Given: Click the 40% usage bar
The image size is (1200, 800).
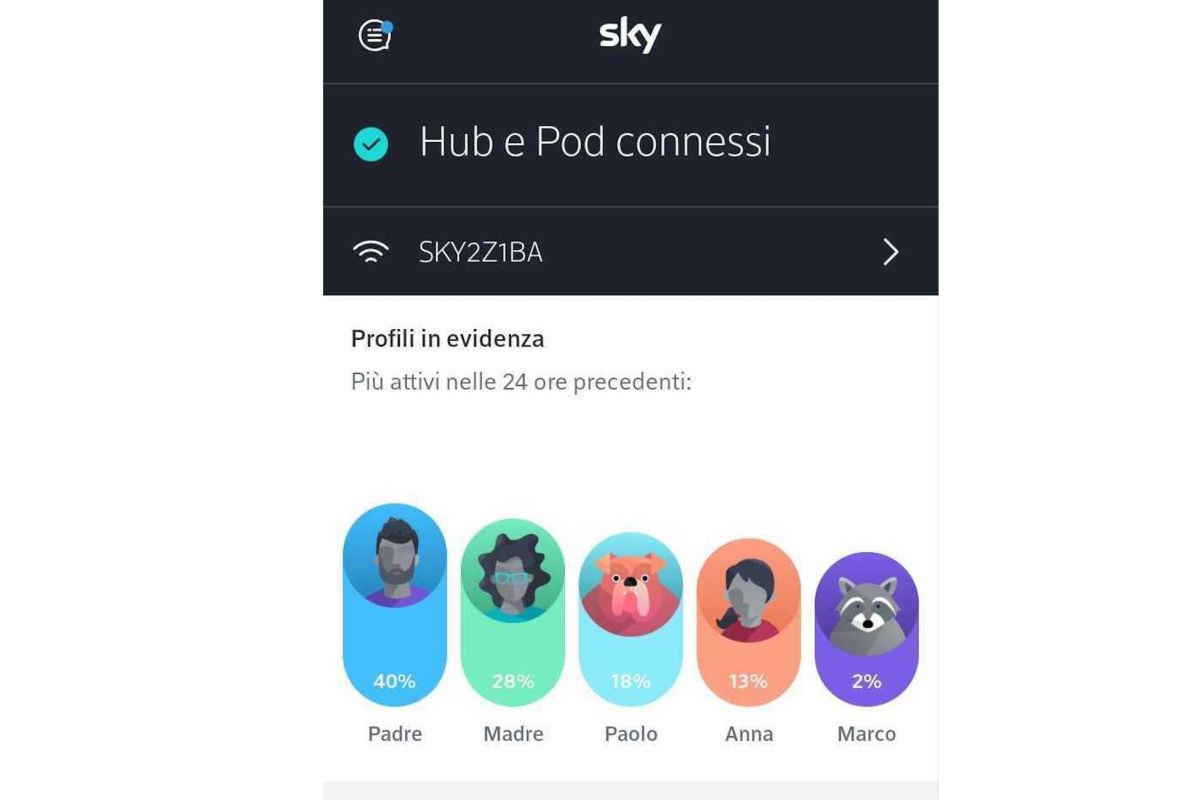Looking at the screenshot, I should tap(394, 605).
